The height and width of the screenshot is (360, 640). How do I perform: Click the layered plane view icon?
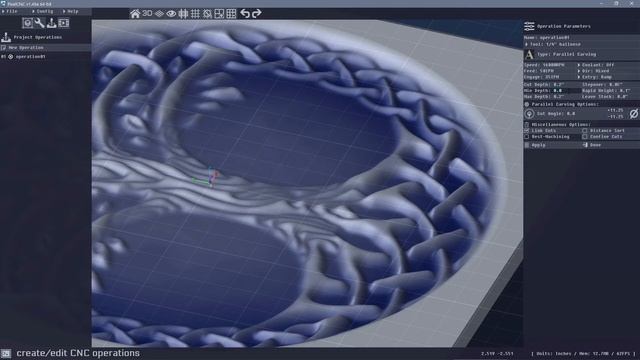coord(159,14)
